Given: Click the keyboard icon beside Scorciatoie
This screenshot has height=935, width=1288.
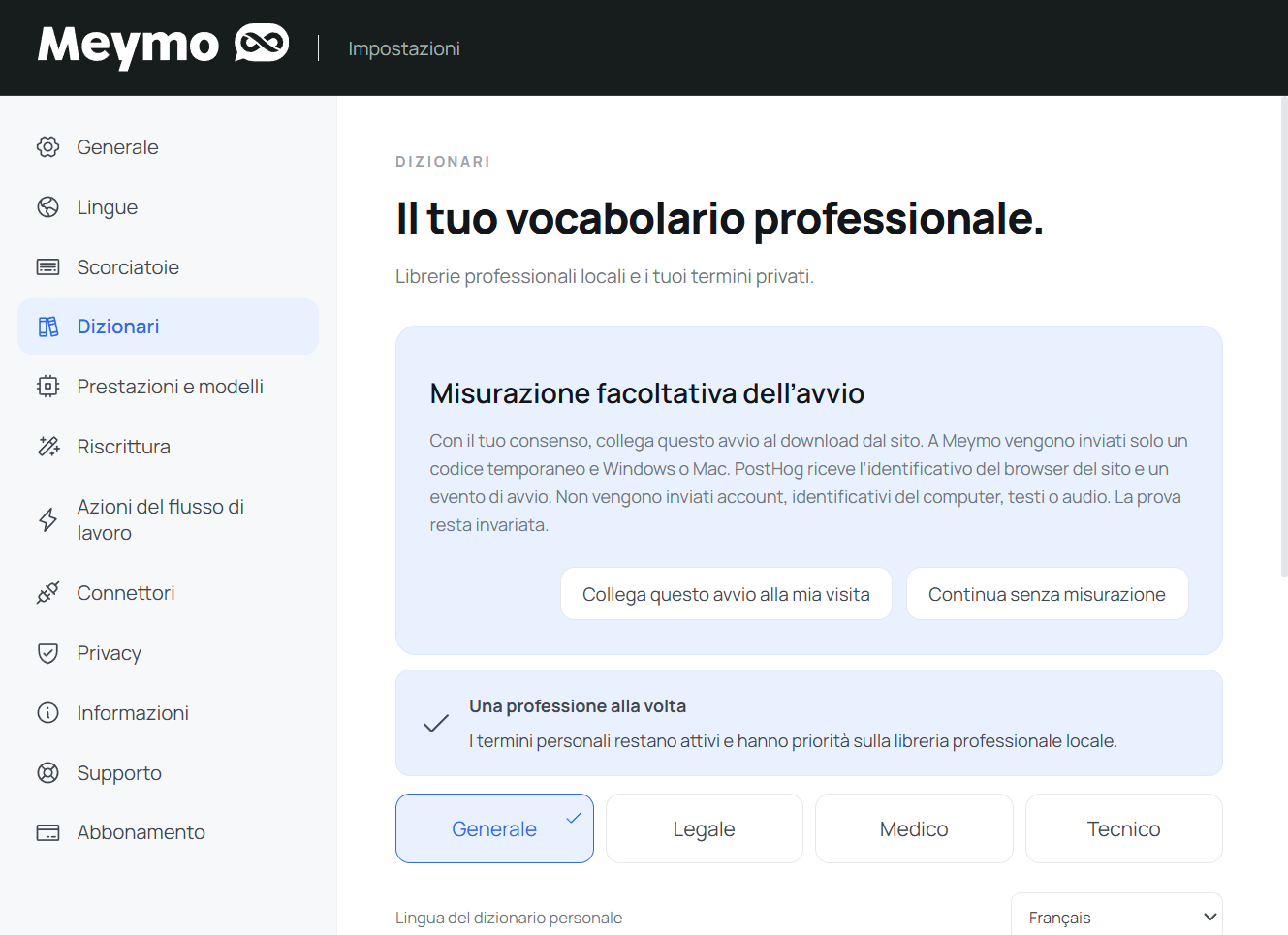Looking at the screenshot, I should [x=47, y=267].
